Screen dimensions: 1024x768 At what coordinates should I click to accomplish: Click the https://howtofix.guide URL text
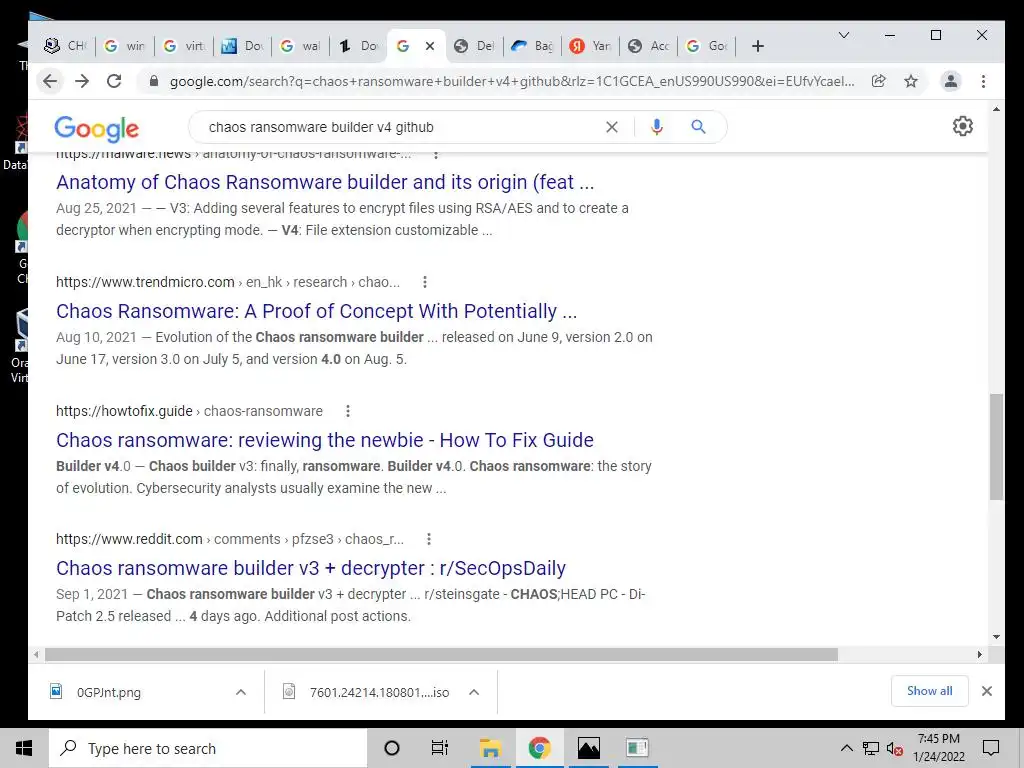tap(124, 411)
